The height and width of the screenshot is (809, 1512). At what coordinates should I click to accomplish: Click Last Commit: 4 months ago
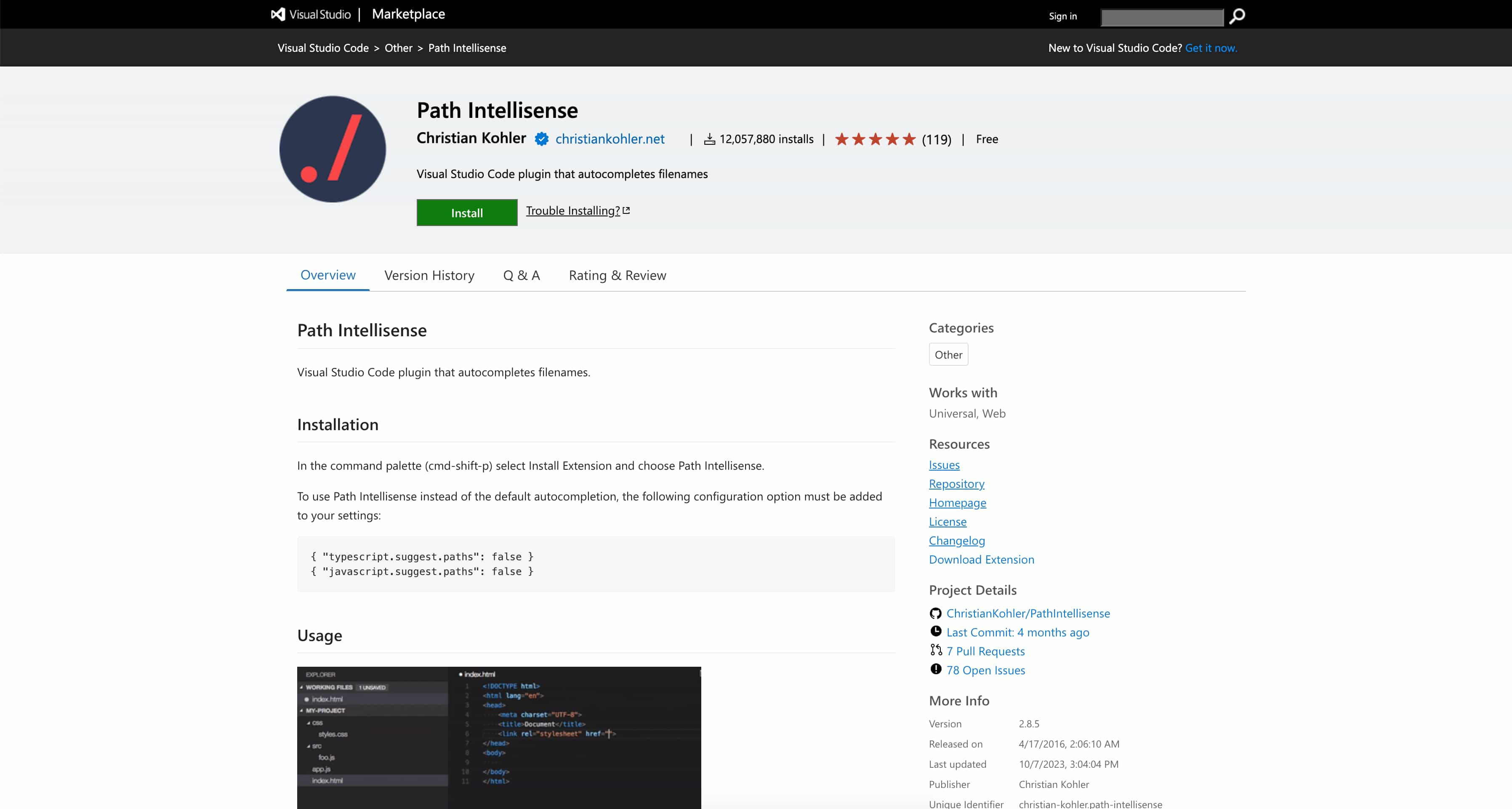[1018, 632]
